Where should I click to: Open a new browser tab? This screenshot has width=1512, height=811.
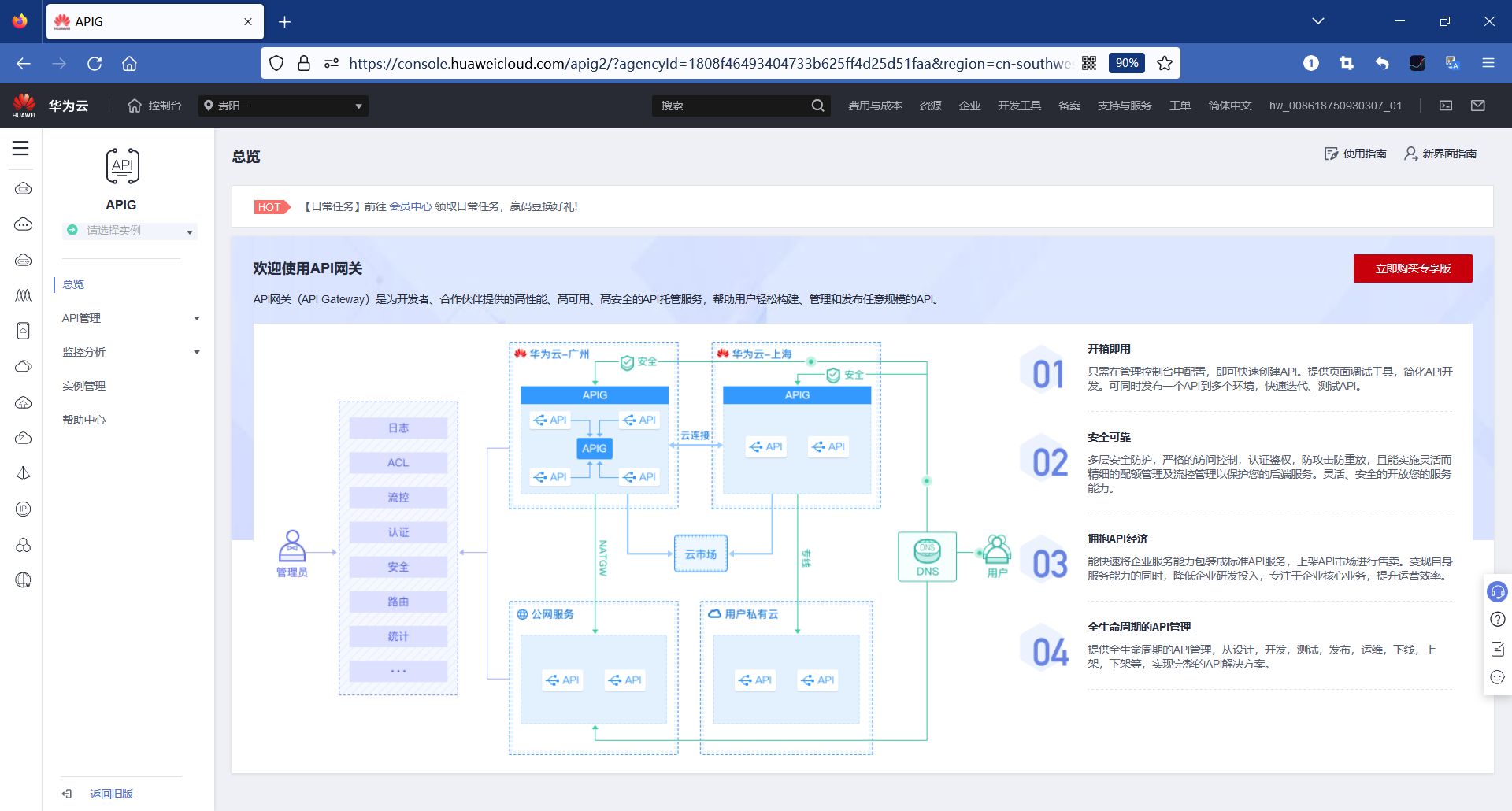[x=285, y=22]
